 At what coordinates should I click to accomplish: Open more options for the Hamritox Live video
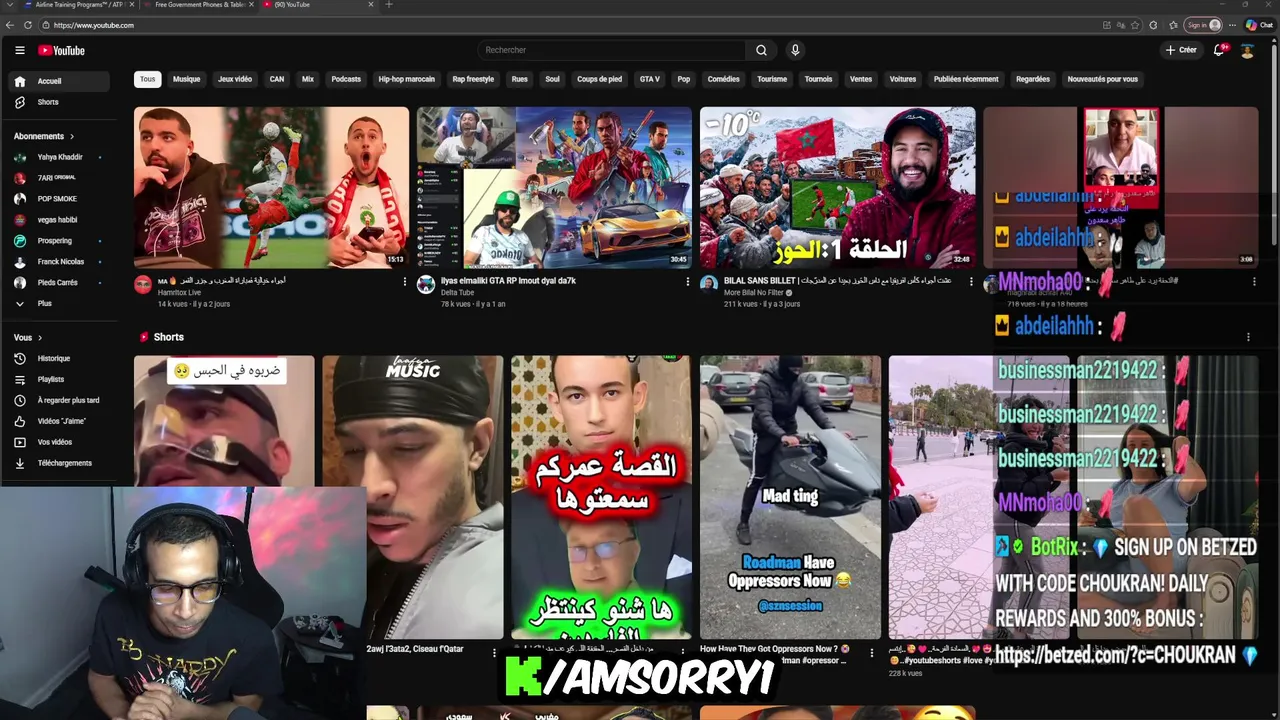point(405,282)
